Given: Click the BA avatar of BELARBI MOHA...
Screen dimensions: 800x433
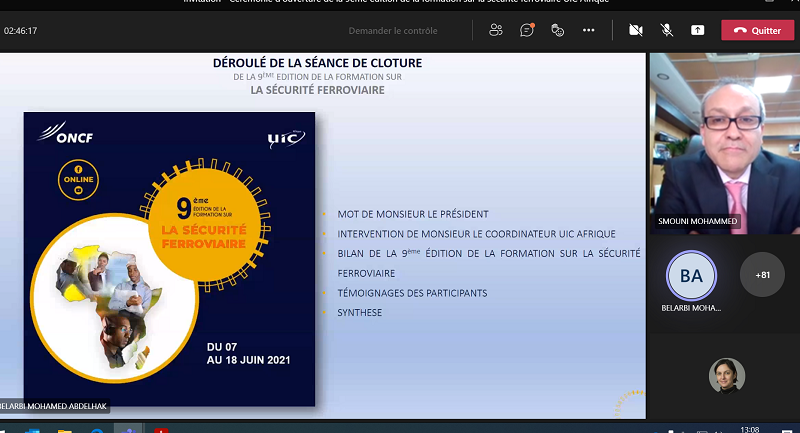Looking at the screenshot, I should point(691,275).
